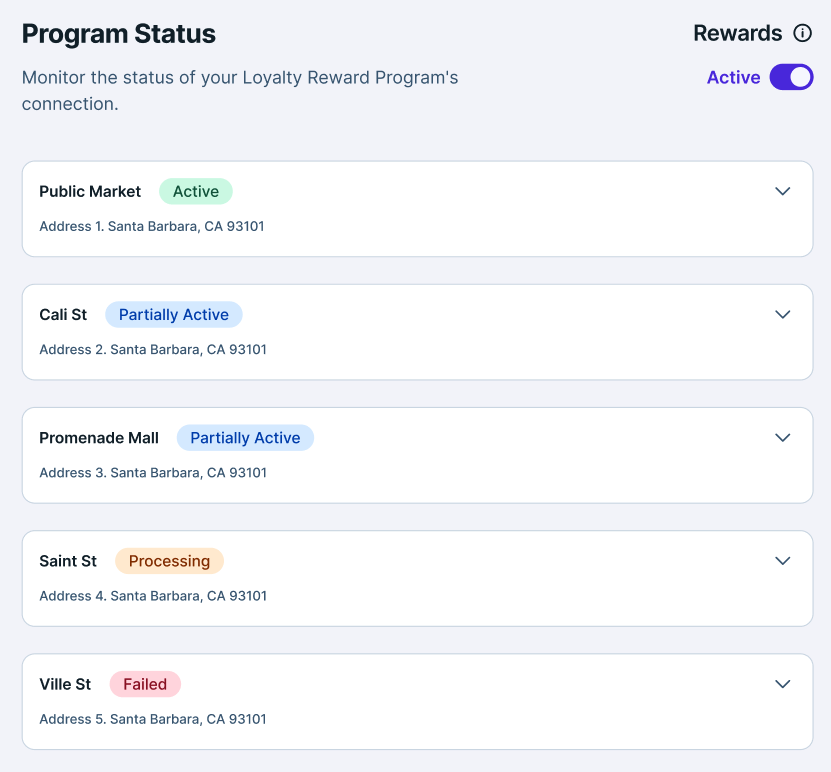Click the Public Market location name
Image resolution: width=831 pixels, height=772 pixels.
90,191
